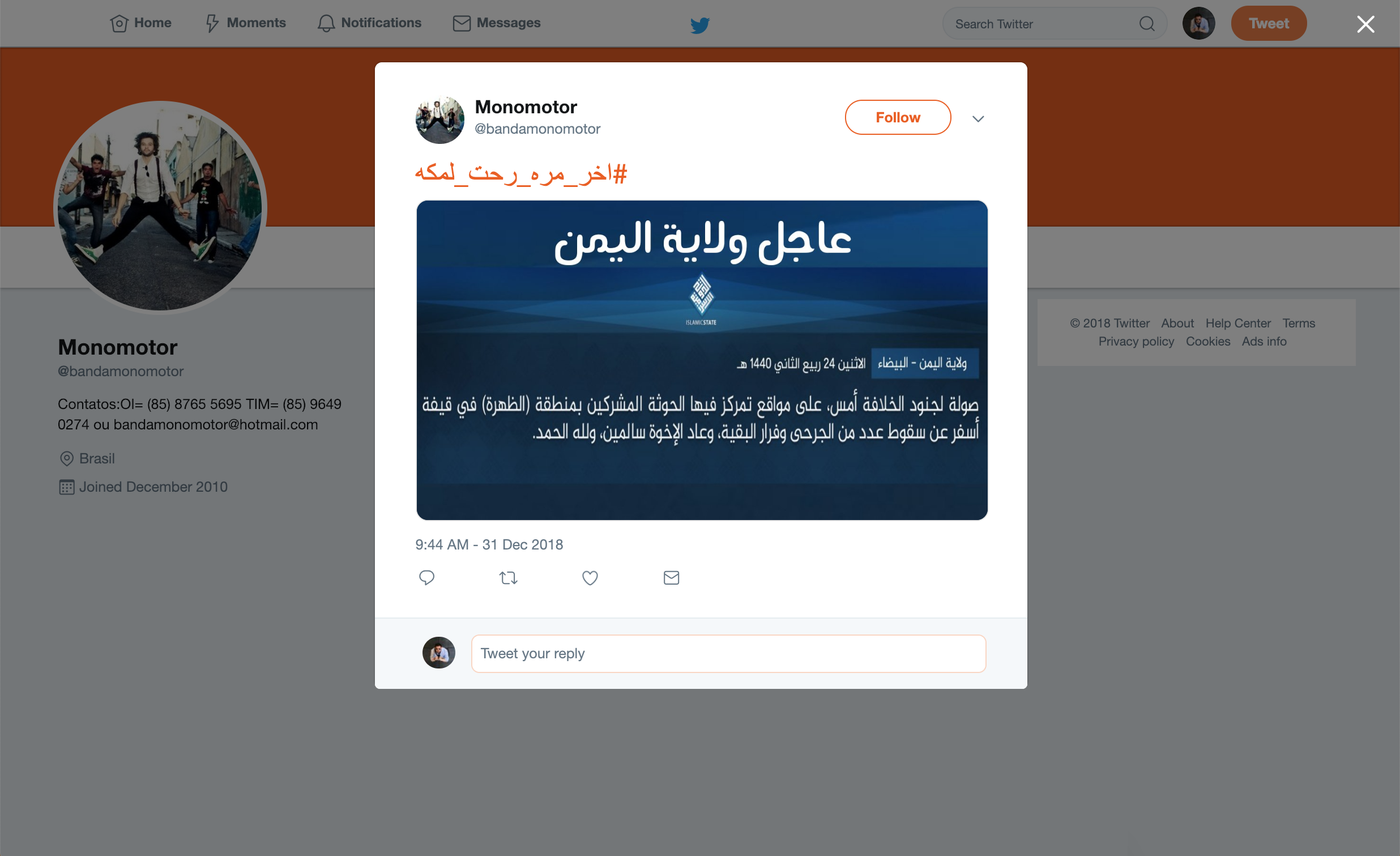Click the reply speech bubble icon

[x=426, y=577]
